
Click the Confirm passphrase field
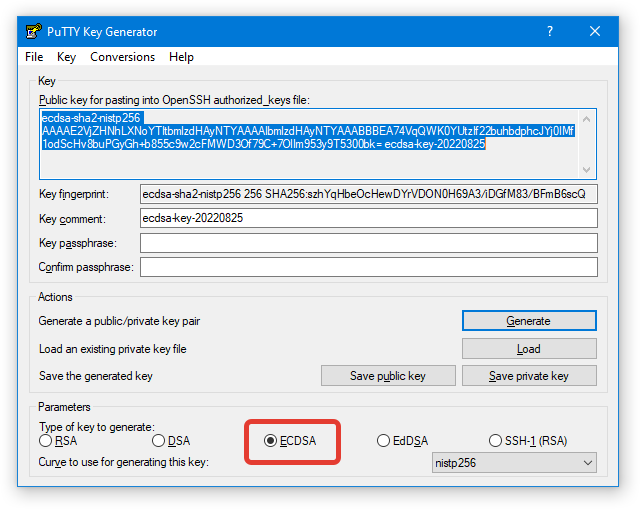368,267
